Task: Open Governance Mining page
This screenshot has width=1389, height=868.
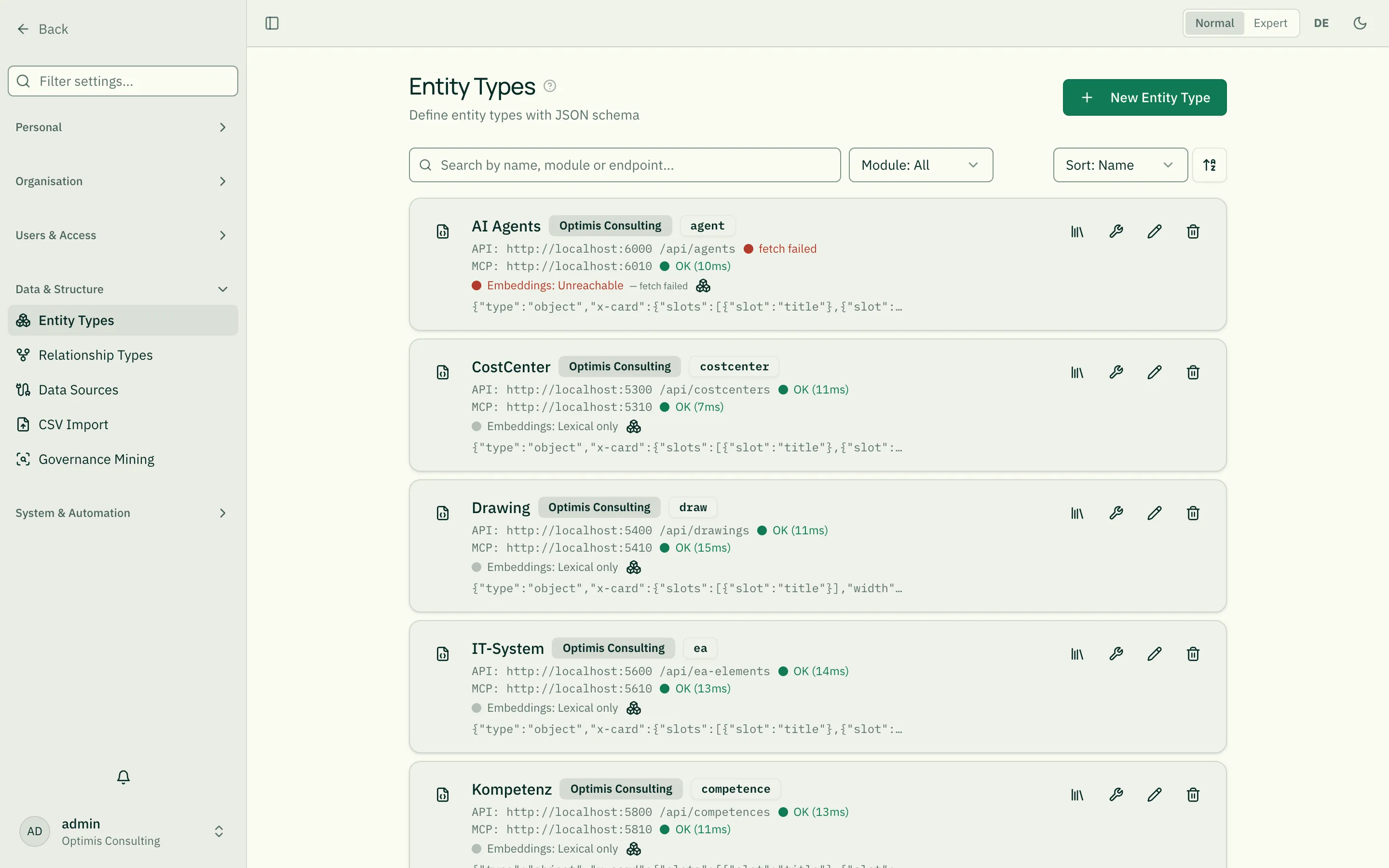Action: tap(123, 459)
